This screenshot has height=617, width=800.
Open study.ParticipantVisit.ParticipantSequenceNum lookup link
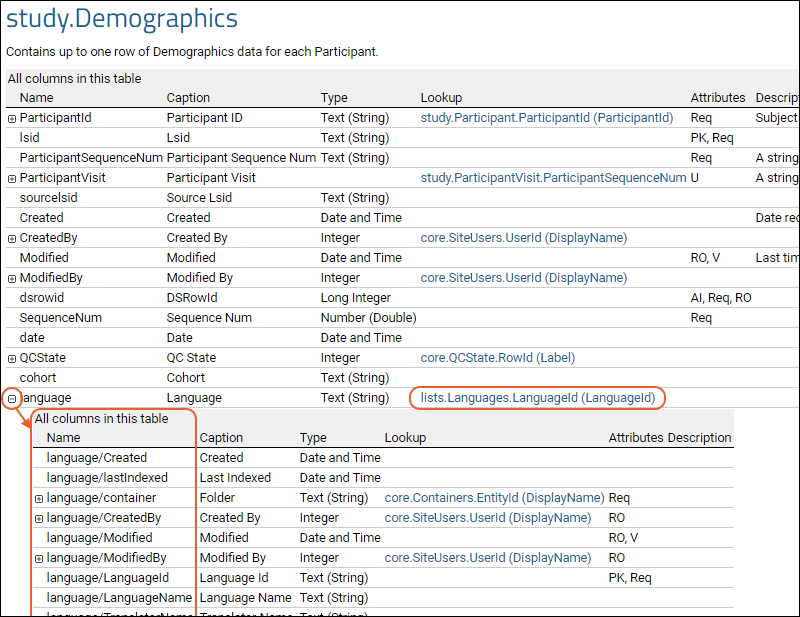click(x=553, y=178)
